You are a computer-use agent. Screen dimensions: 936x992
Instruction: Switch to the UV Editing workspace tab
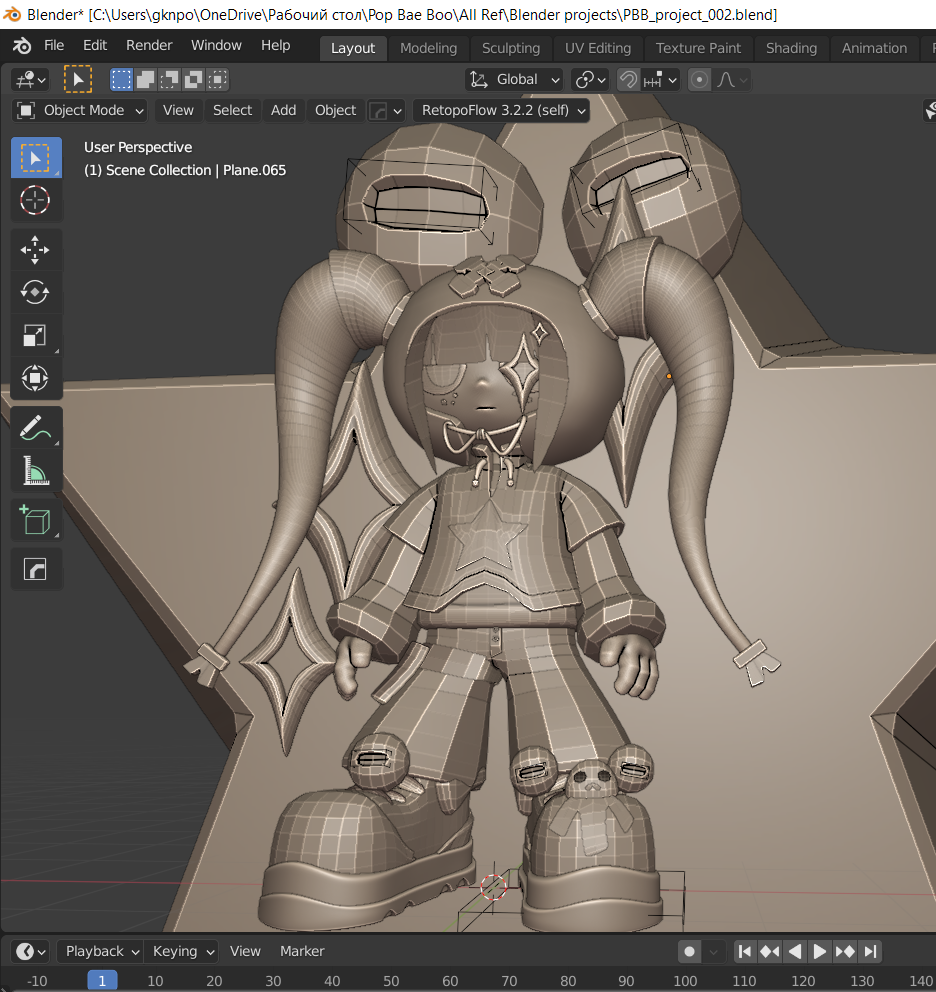(x=598, y=48)
